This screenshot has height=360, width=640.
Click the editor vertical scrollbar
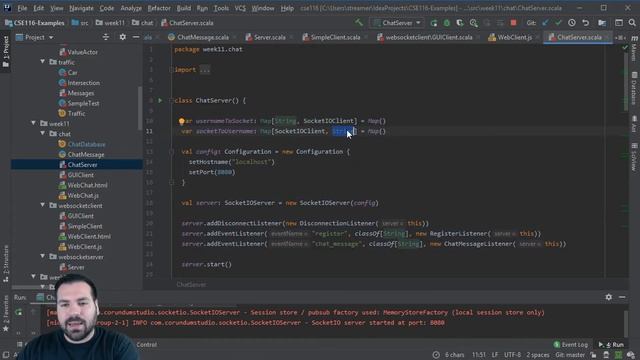coord(626,82)
